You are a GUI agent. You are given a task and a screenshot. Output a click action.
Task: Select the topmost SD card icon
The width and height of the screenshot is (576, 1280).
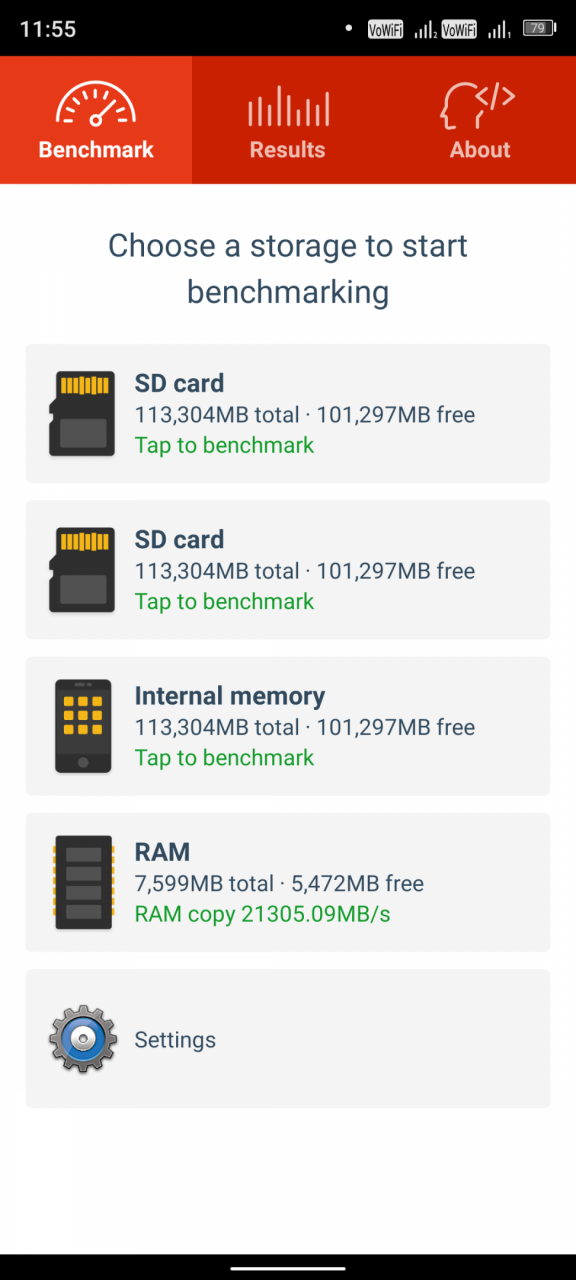(x=82, y=413)
